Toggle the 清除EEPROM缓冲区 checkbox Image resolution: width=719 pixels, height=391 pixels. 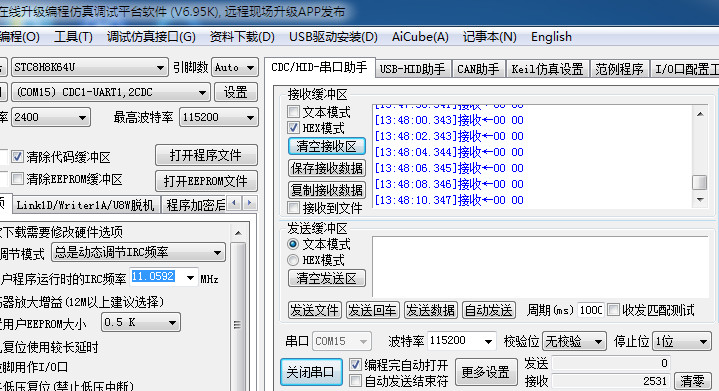click(x=17, y=178)
